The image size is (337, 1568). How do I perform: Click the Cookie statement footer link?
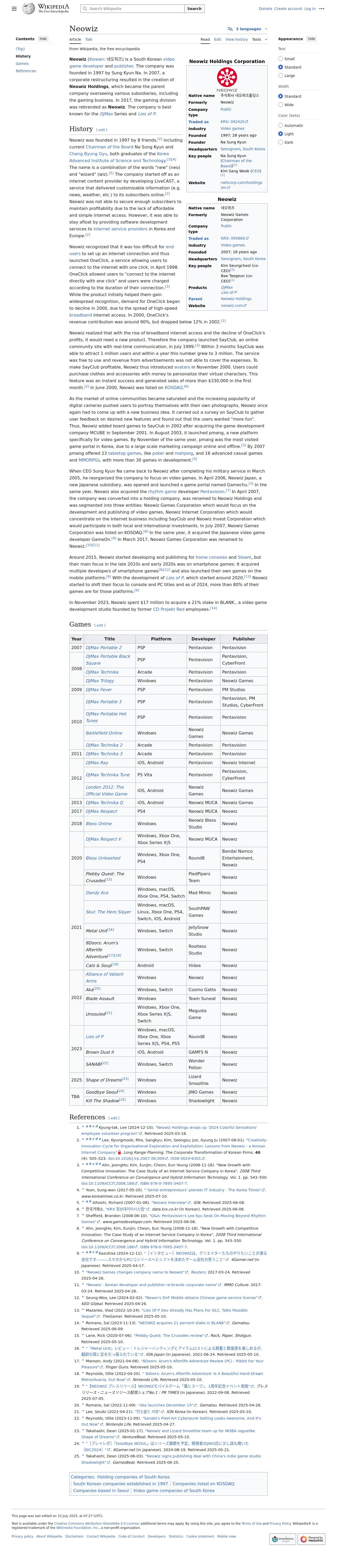[x=200, y=1536]
